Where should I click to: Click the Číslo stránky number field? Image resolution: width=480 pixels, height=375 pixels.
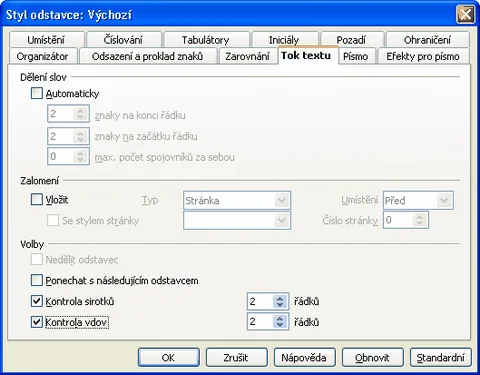tap(406, 220)
